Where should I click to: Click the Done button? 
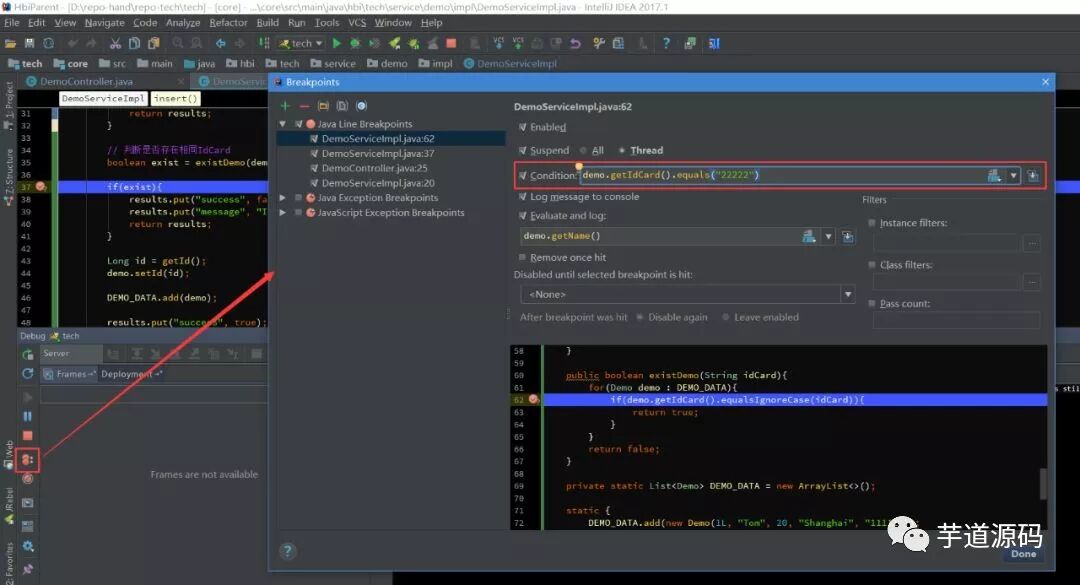(1024, 554)
